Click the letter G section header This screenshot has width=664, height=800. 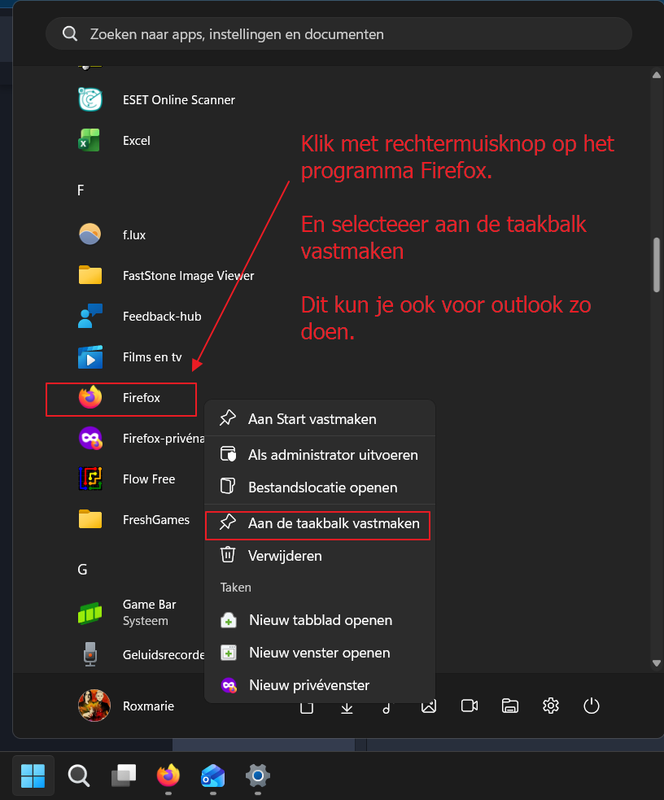[x=82, y=569]
